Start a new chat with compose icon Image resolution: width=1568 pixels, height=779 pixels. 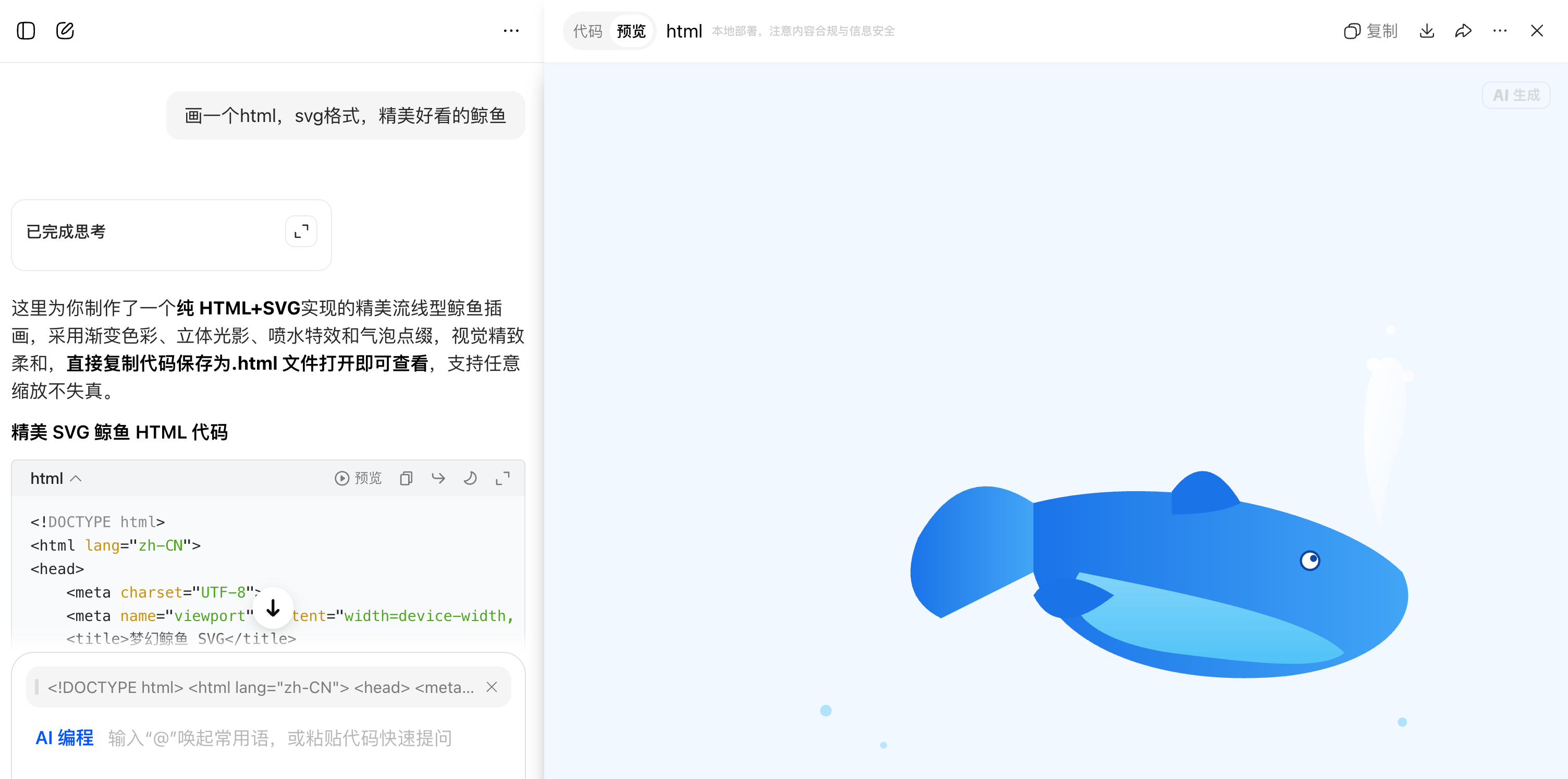(65, 30)
